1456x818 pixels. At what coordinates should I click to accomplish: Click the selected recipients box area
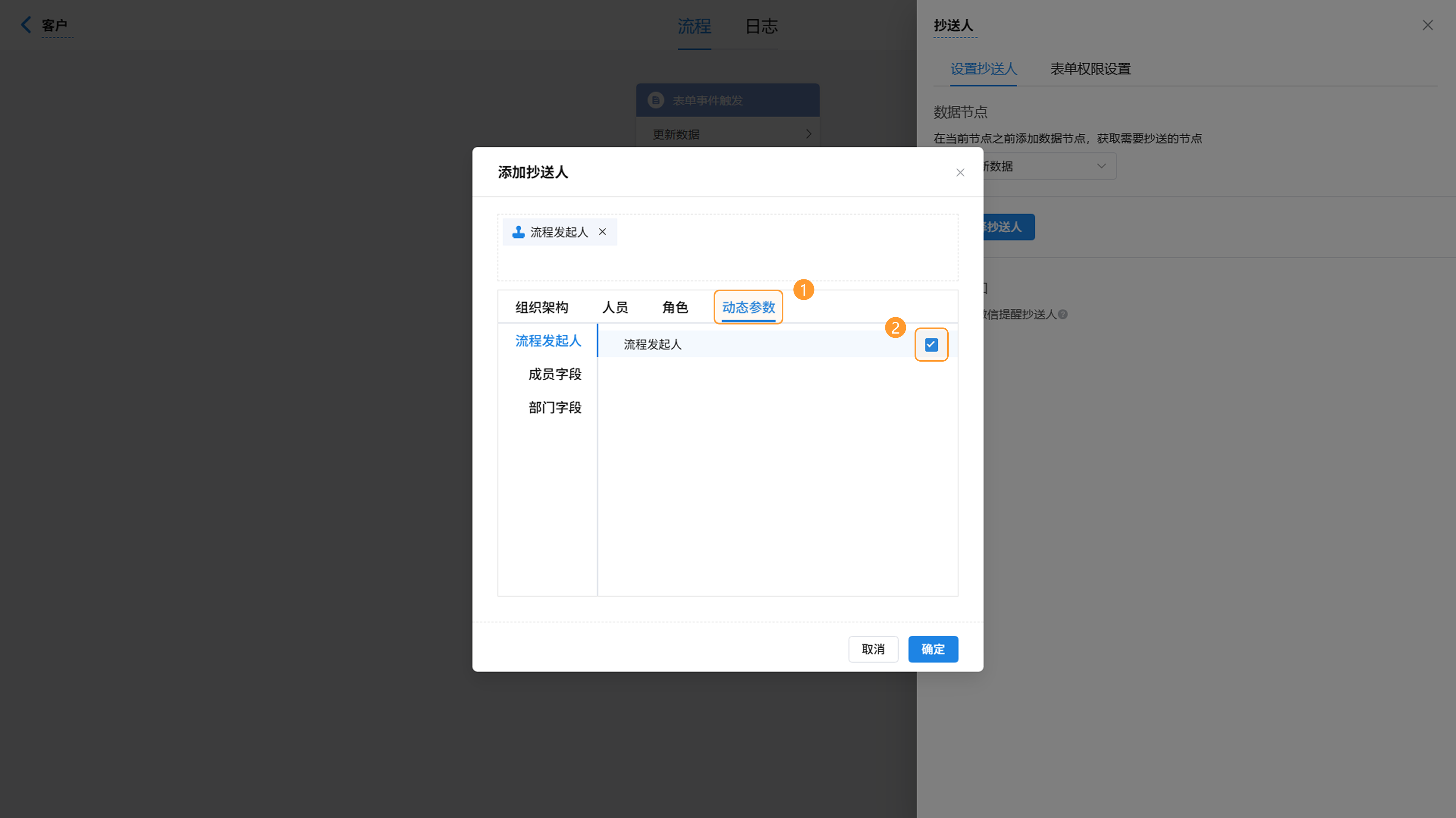click(x=728, y=248)
